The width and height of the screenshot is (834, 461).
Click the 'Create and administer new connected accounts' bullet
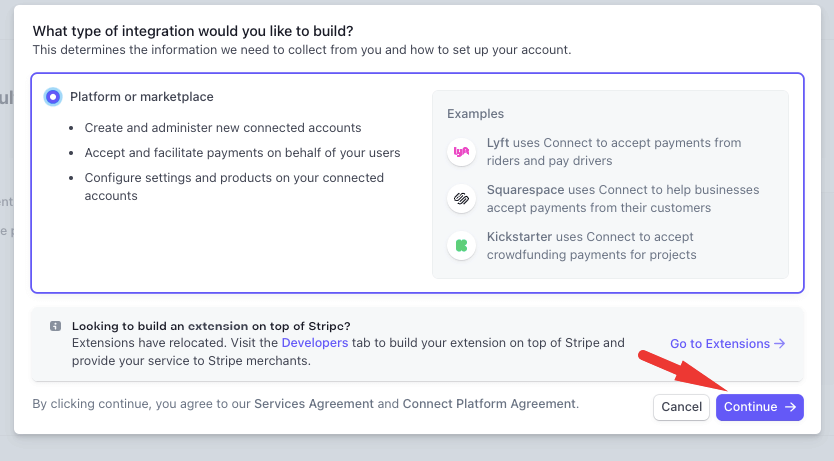[223, 128]
